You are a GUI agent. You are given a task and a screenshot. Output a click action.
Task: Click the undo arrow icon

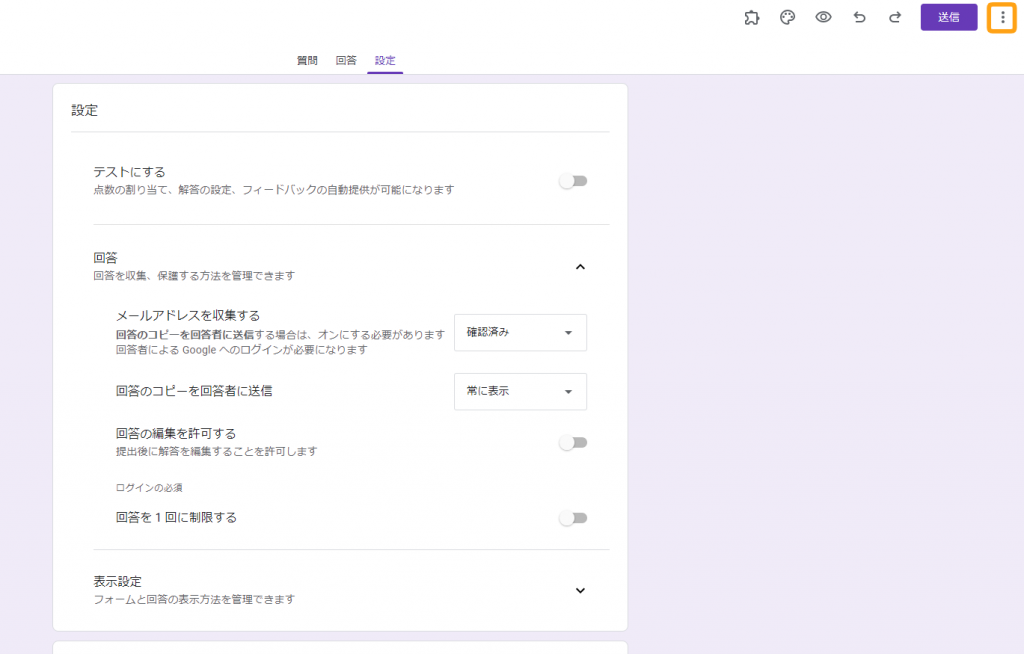[x=859, y=17]
